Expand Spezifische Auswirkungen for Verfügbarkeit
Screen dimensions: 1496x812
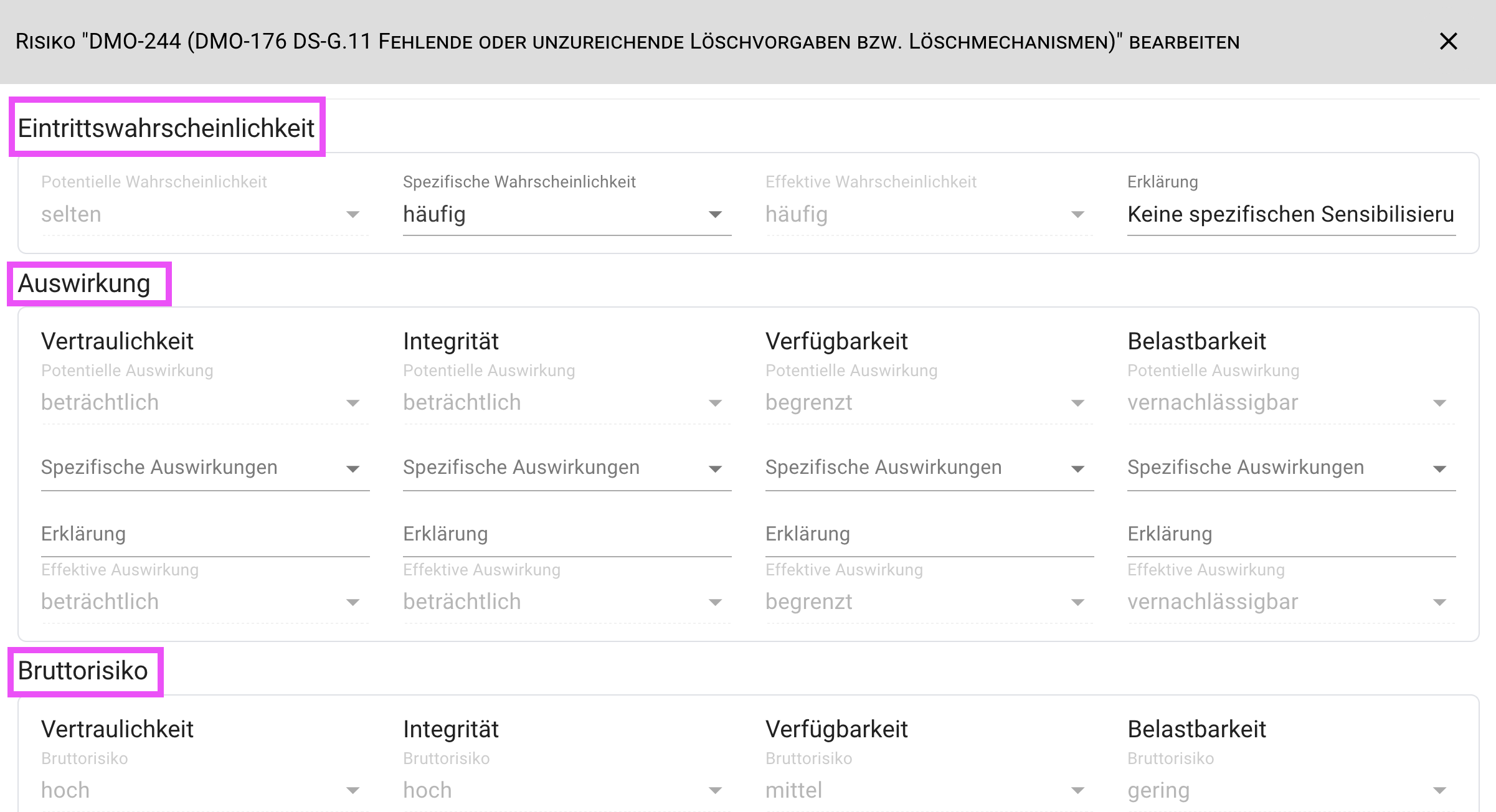(929, 468)
